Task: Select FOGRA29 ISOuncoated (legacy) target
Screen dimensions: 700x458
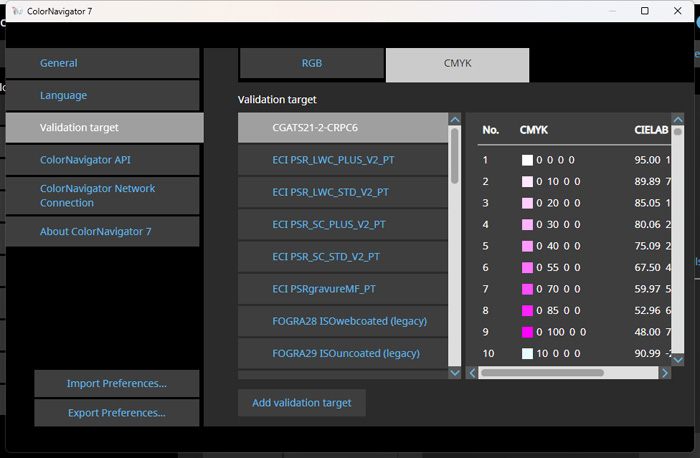Action: tap(343, 353)
